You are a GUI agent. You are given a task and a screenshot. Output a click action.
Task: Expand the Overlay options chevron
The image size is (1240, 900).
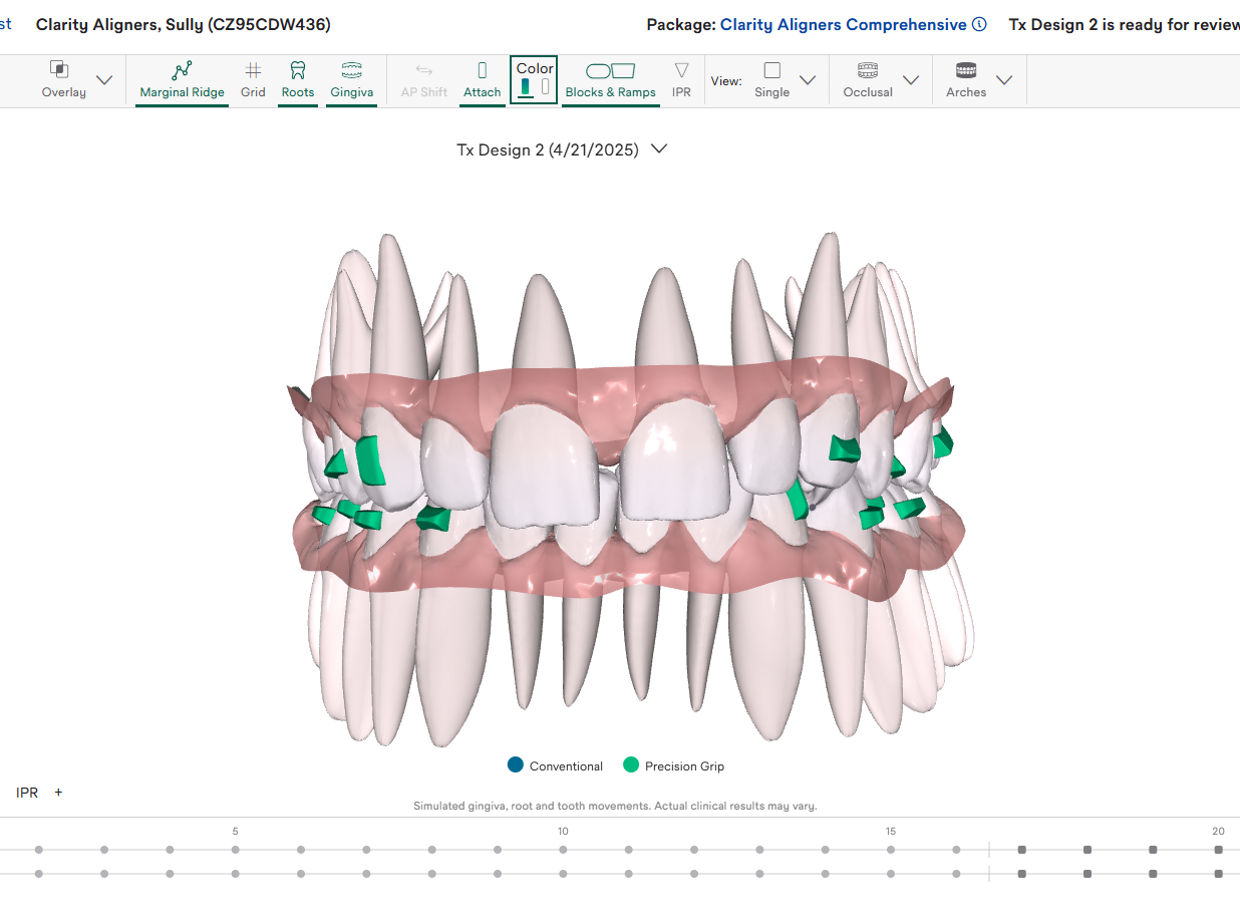coord(104,80)
